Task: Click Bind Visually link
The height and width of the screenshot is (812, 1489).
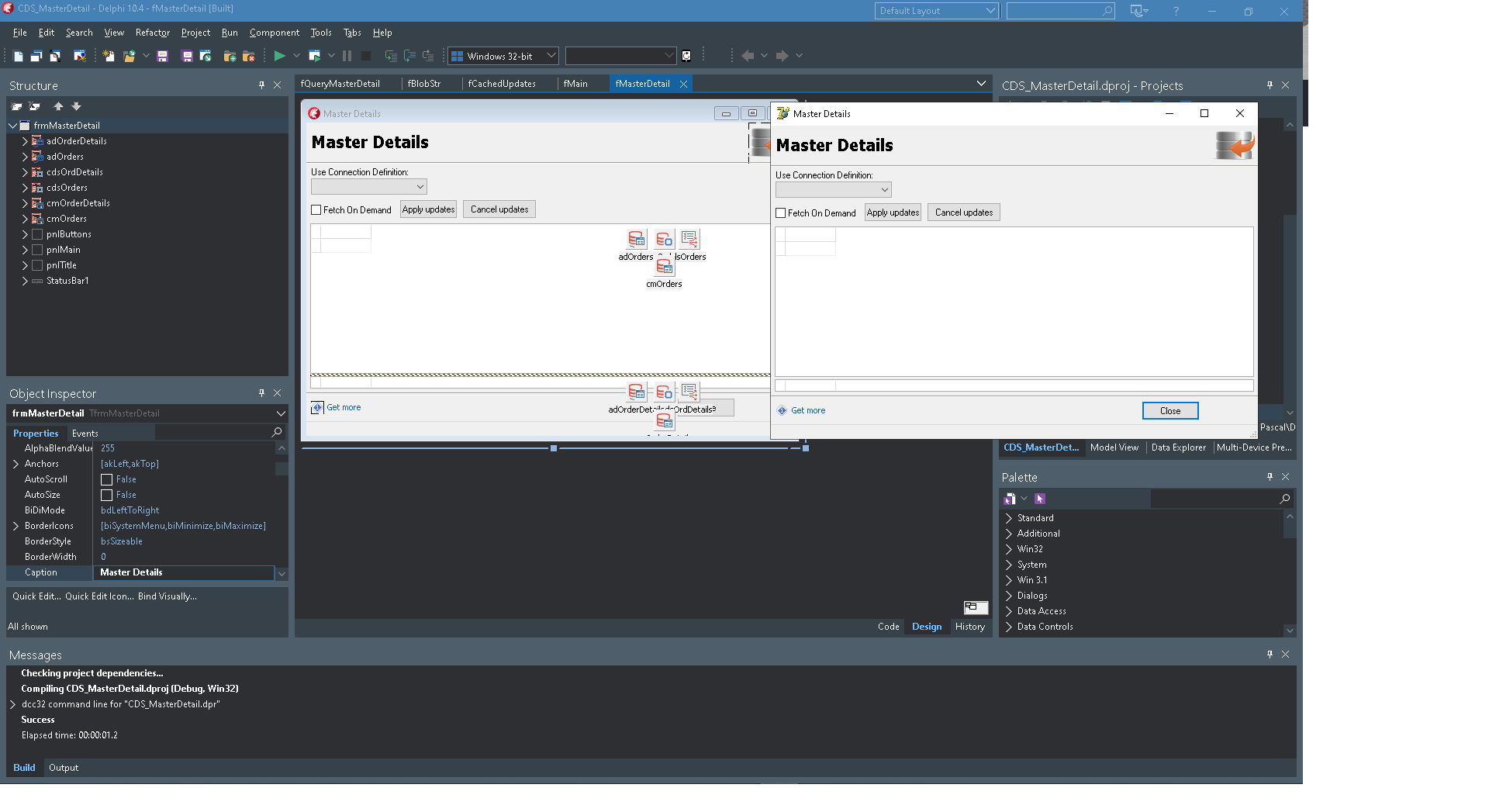Action: [168, 596]
